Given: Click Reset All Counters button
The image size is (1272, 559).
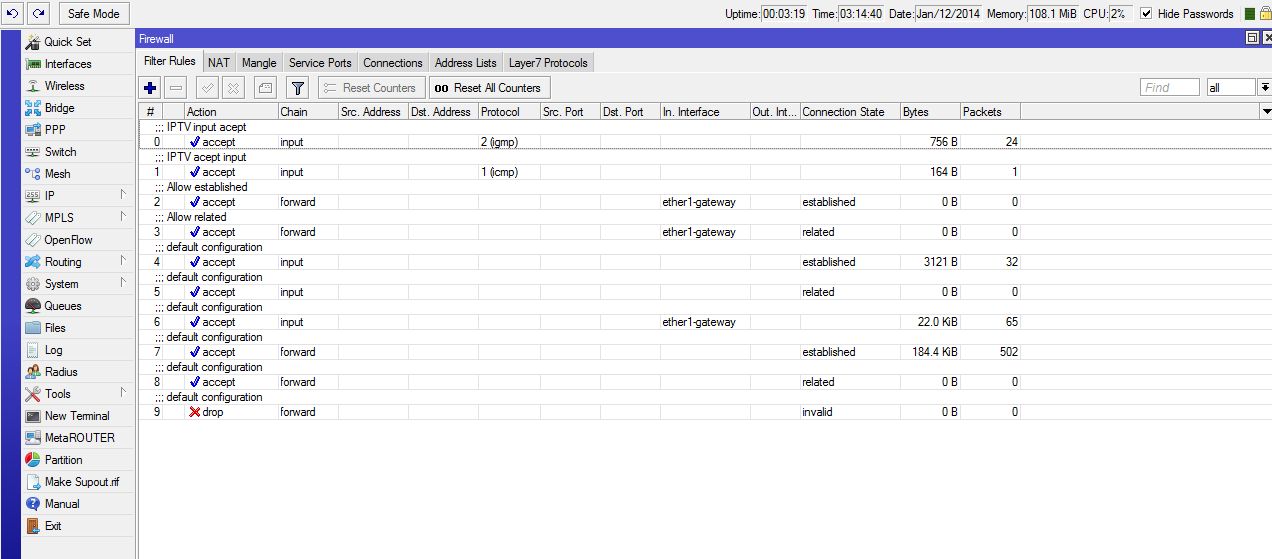Looking at the screenshot, I should coord(490,88).
